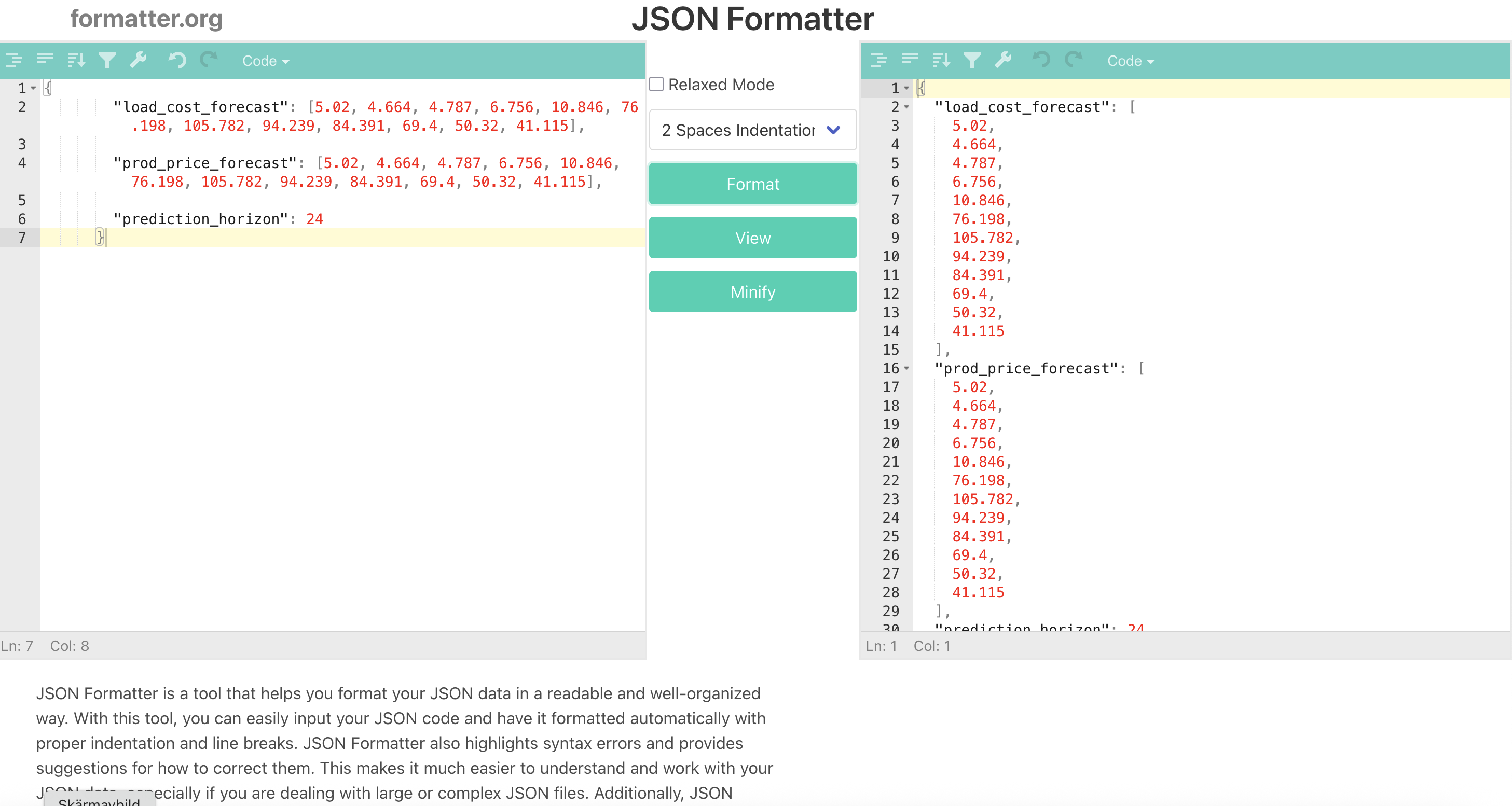Click sort contents icon in left editor
Screen dimensions: 1512x806
tap(76, 60)
